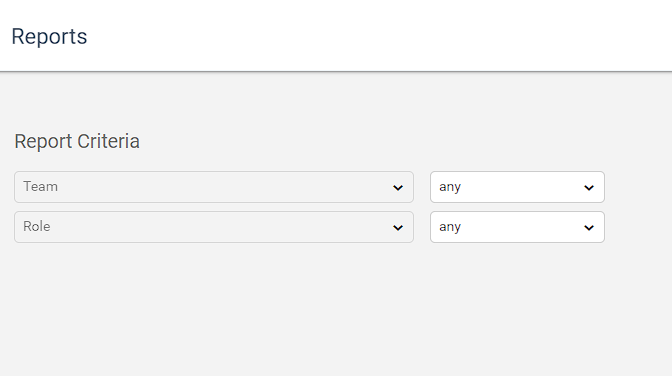Screen dimensions: 672x376
Task: Click the chevron arrow in the Team dropdown
Action: pyautogui.click(x=398, y=188)
